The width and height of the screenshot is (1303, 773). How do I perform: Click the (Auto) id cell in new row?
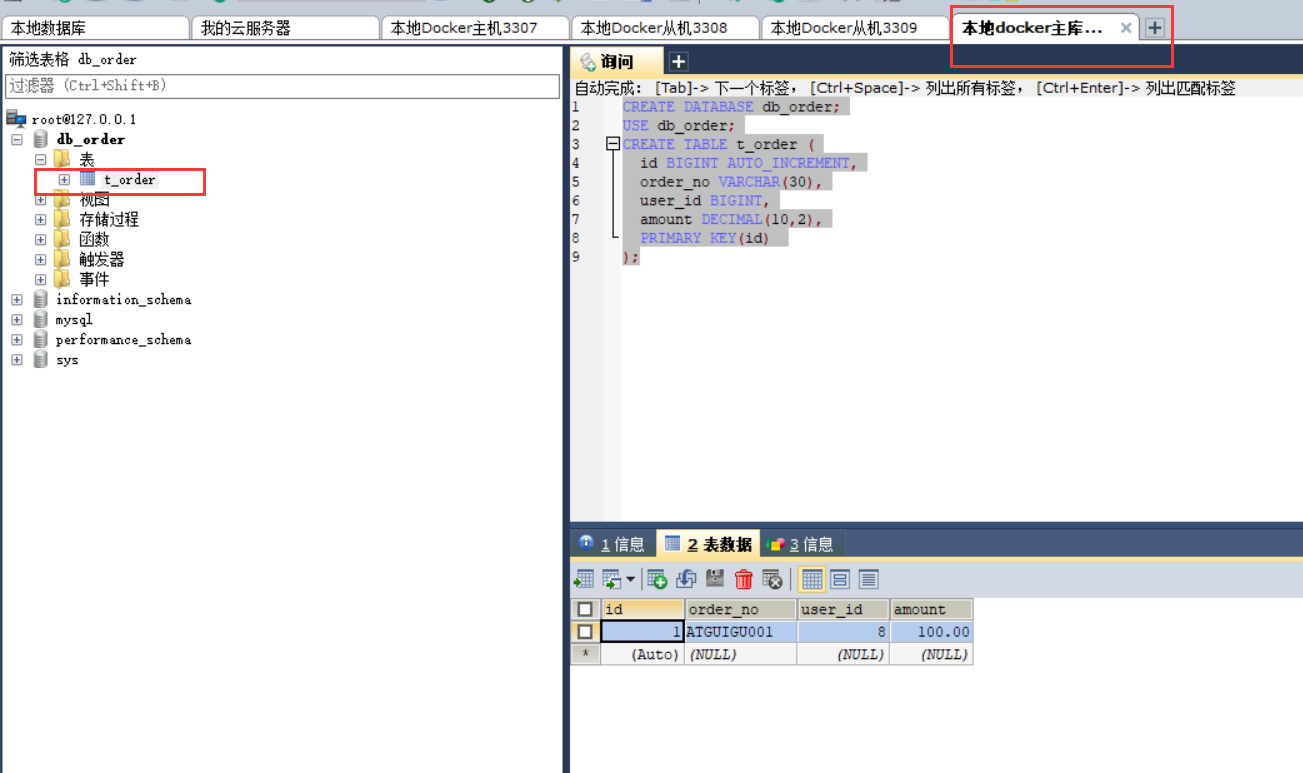(642, 654)
